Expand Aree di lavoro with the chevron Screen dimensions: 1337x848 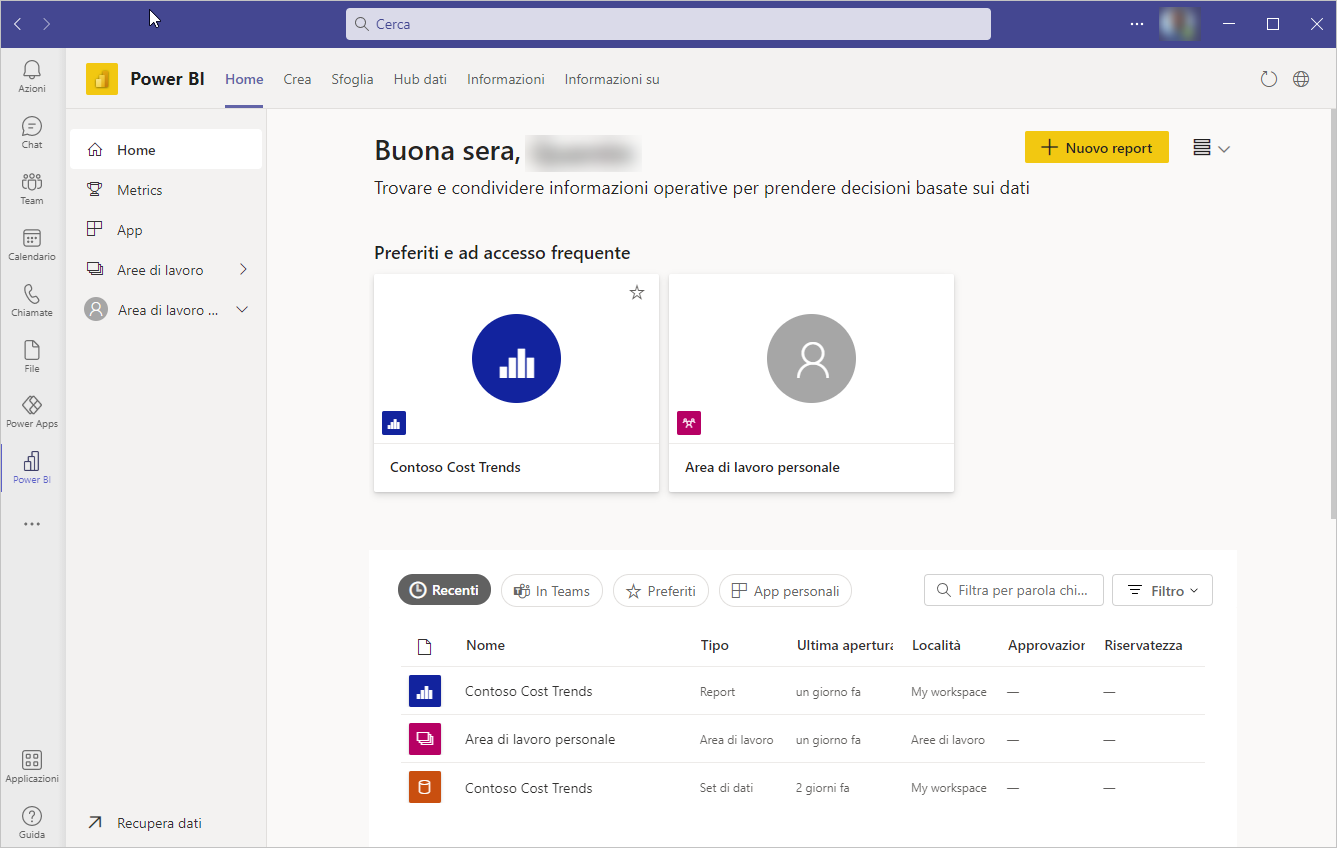243,270
